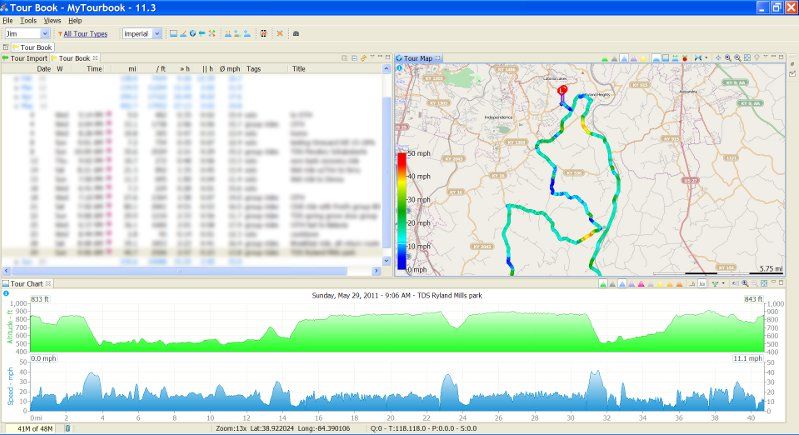Click the globe map icon in main toolbar
This screenshot has height=435, width=799.
tap(193, 34)
